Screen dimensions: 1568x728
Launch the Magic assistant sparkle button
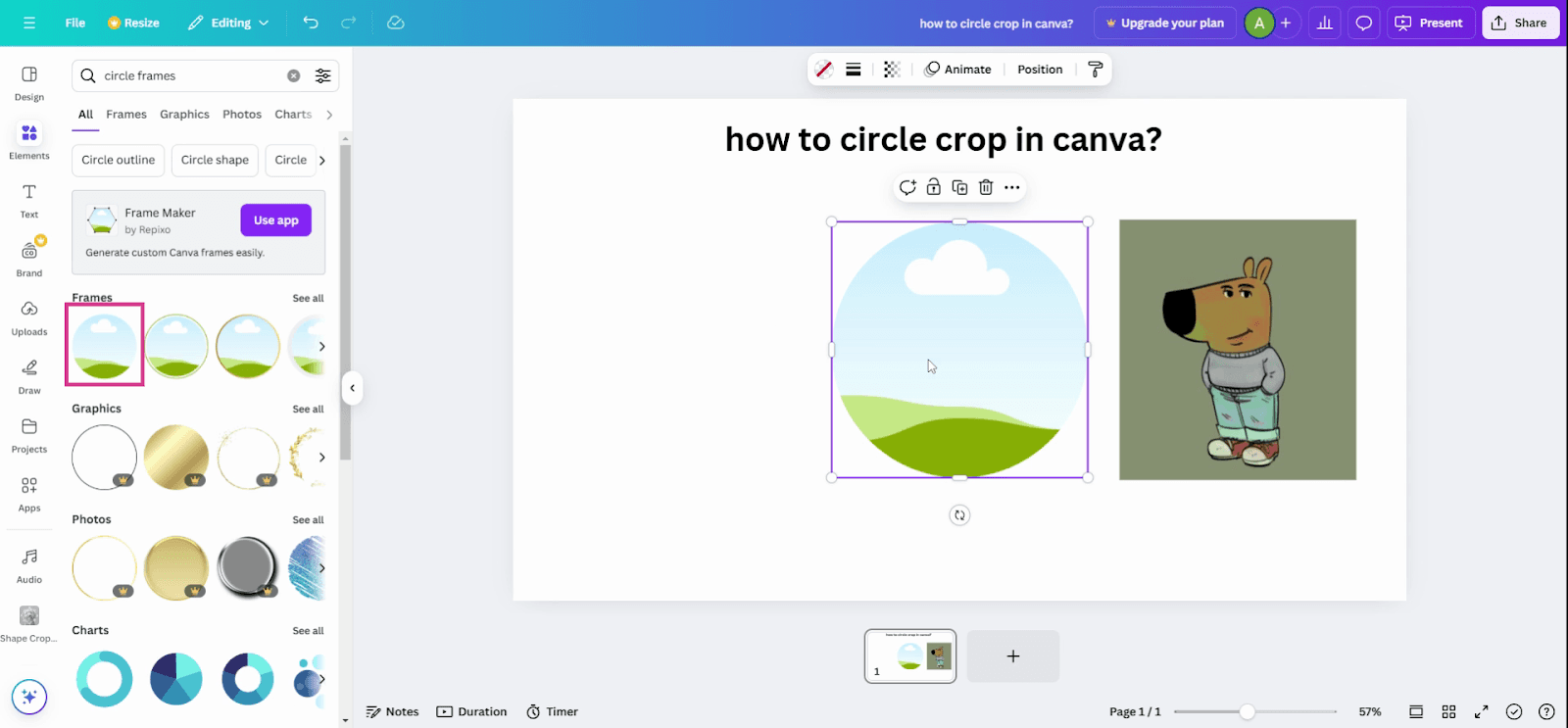tap(29, 697)
